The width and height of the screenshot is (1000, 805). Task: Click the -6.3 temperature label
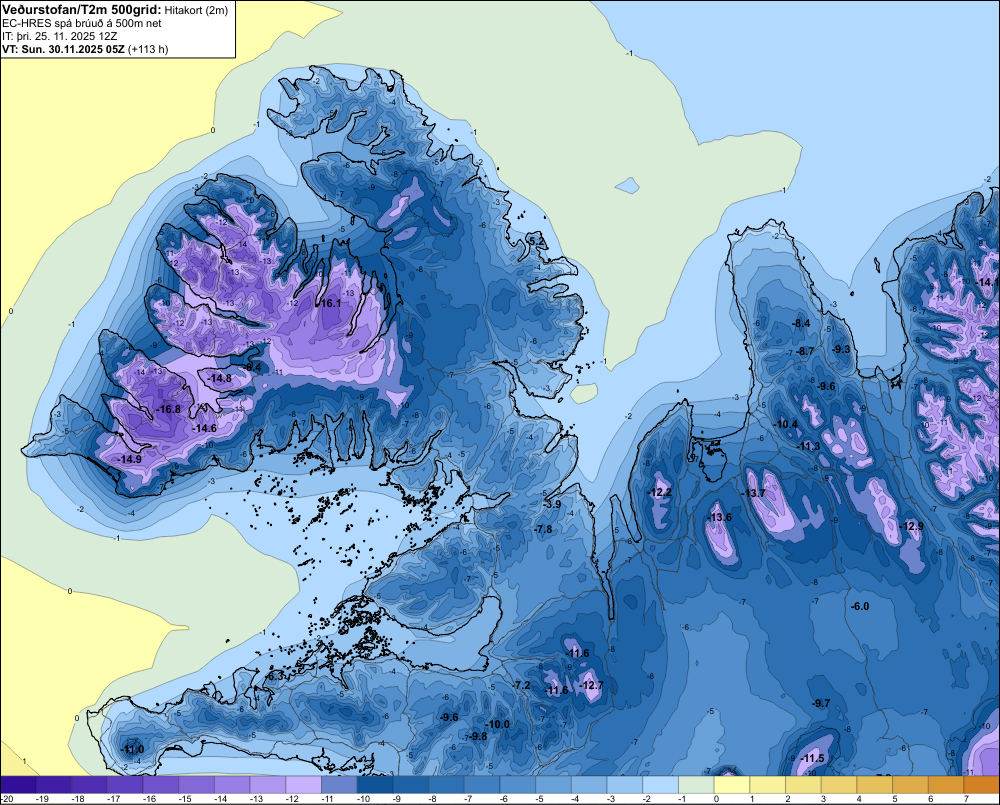tap(275, 676)
